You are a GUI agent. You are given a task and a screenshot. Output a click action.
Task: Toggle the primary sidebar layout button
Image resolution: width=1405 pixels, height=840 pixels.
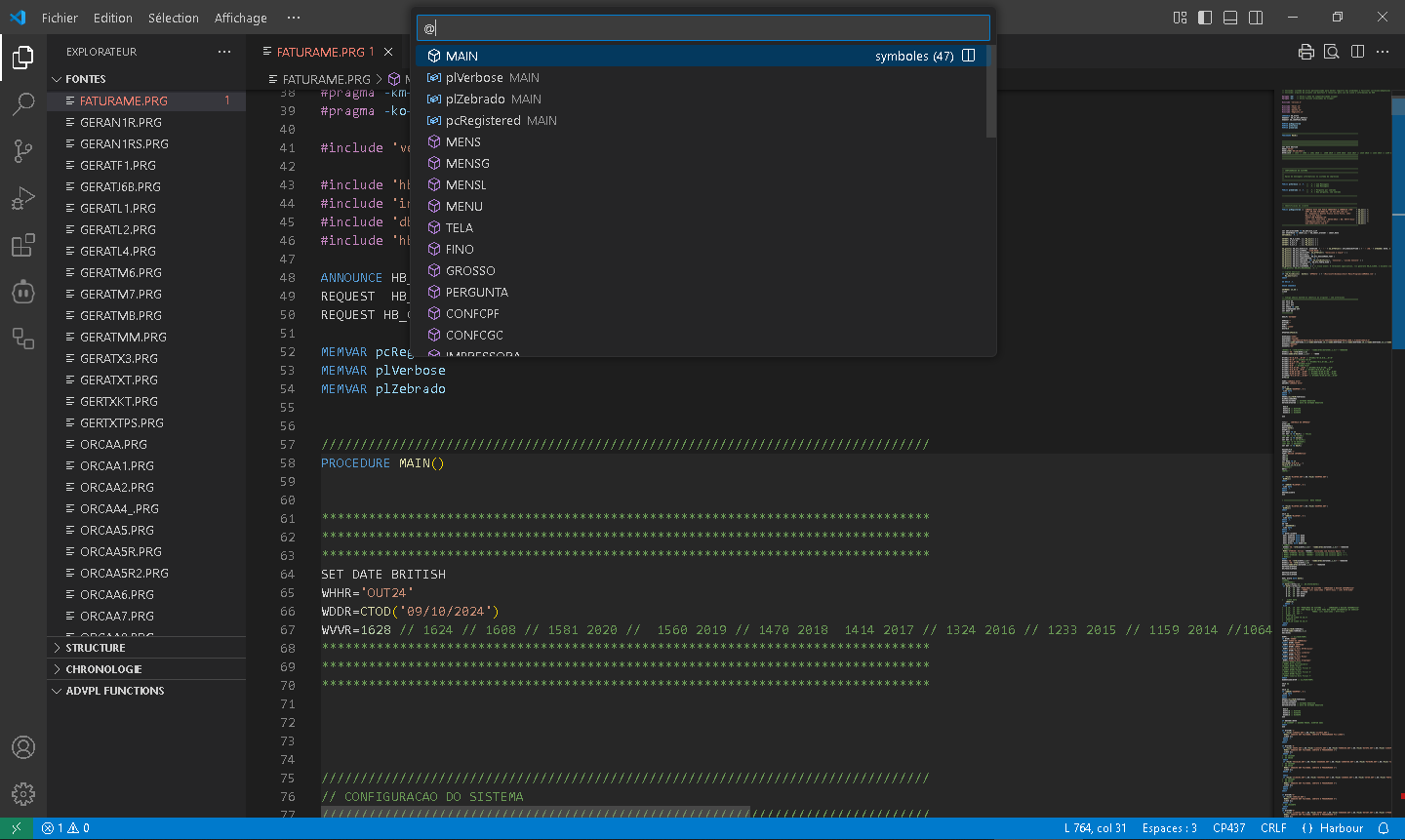pyautogui.click(x=1205, y=18)
